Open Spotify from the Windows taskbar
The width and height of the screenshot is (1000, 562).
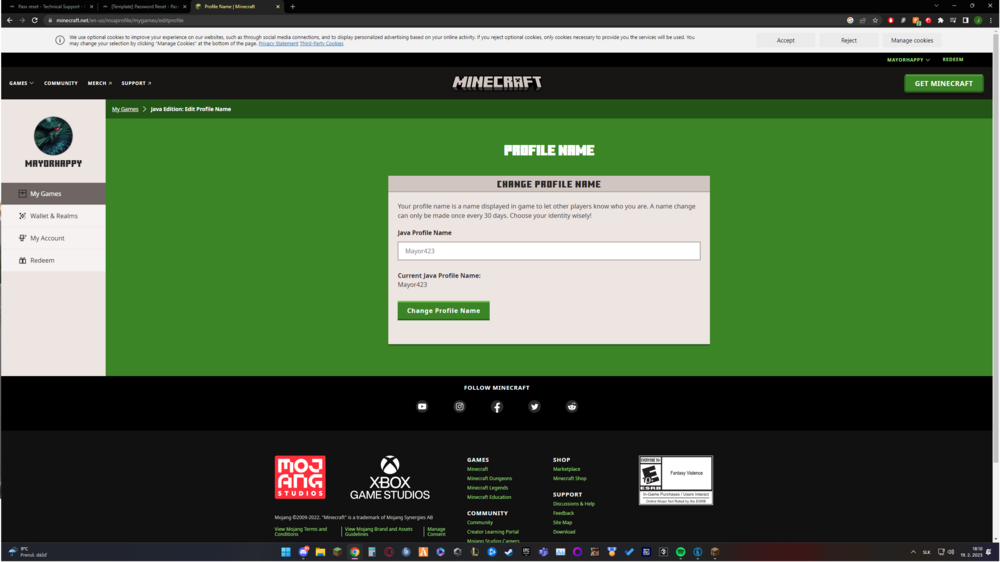pyautogui.click(x=680, y=552)
